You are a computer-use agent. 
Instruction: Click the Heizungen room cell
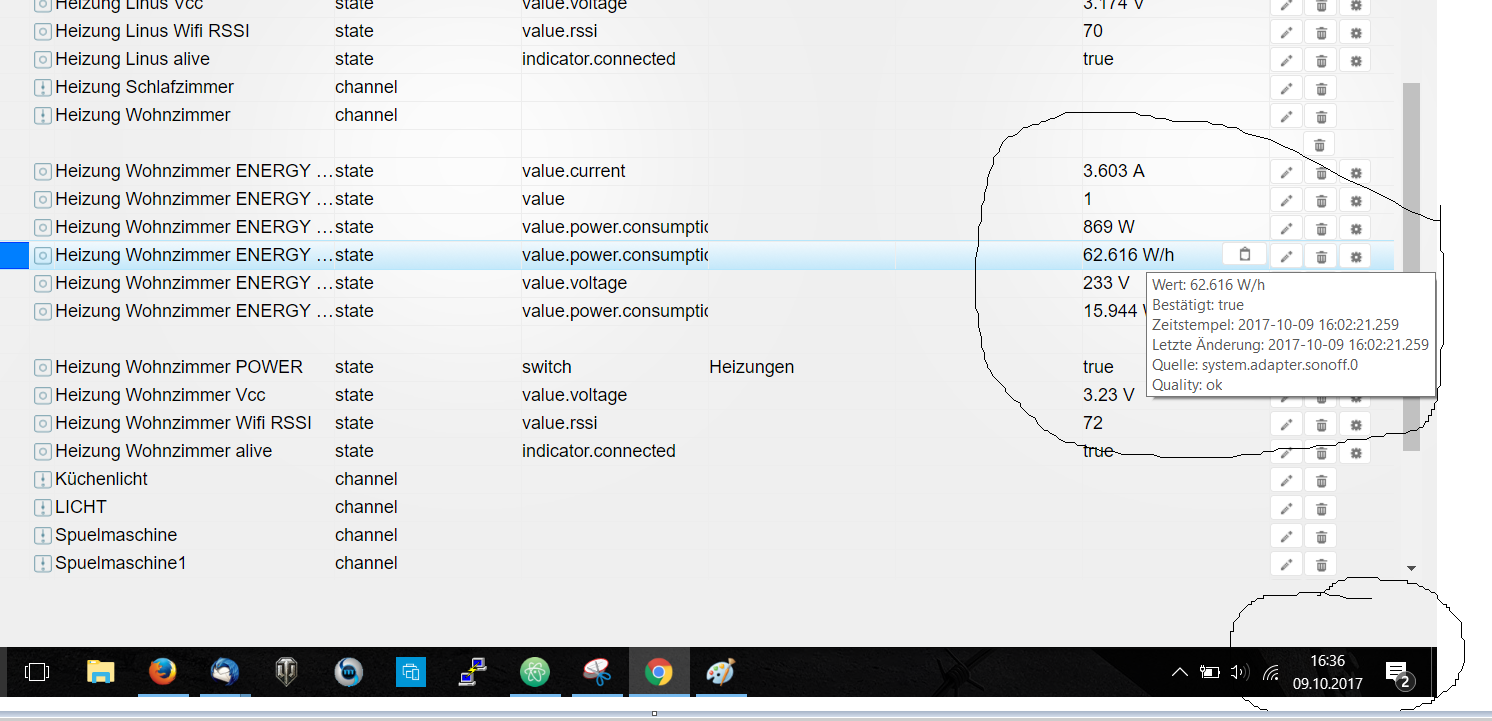[751, 367]
